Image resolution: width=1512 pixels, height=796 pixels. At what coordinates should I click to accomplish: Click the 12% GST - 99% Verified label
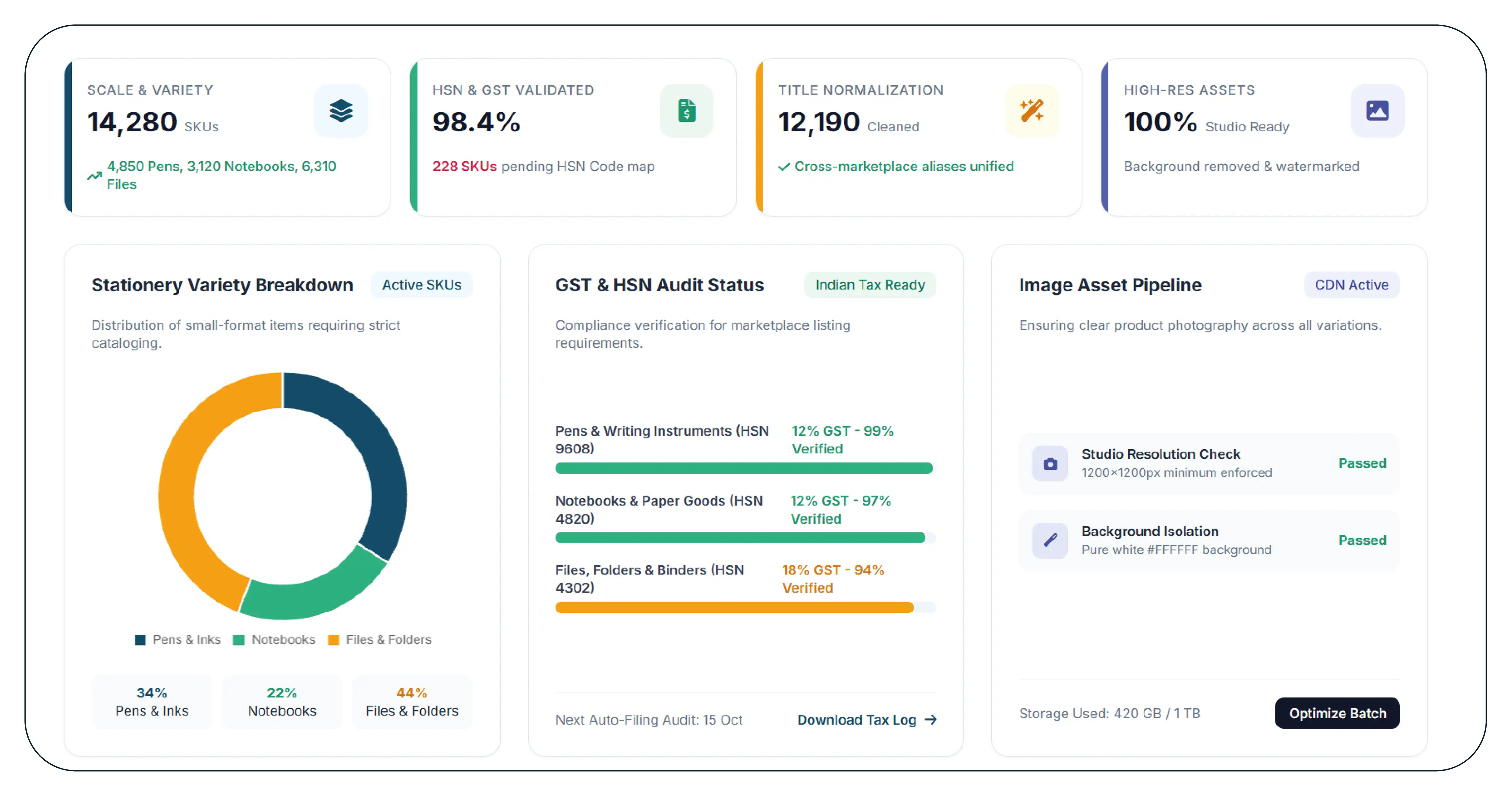pyautogui.click(x=842, y=440)
